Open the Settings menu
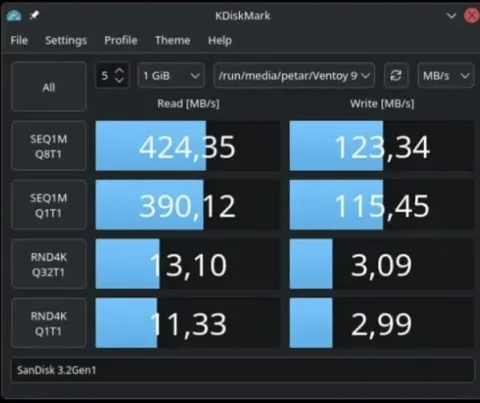 point(66,40)
